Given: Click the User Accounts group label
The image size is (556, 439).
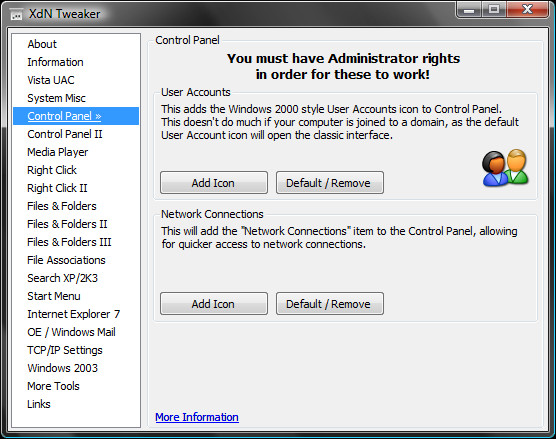Looking at the screenshot, I should [x=196, y=92].
